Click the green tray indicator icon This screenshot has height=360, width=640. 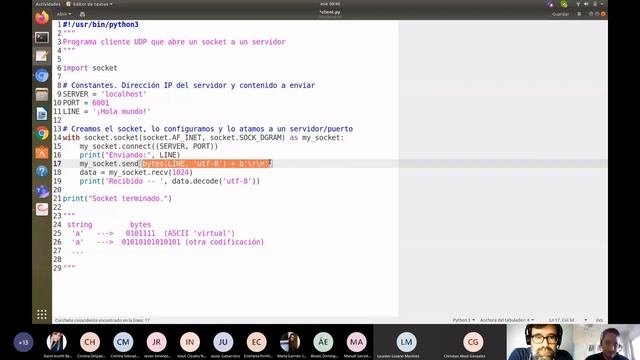click(x=564, y=4)
